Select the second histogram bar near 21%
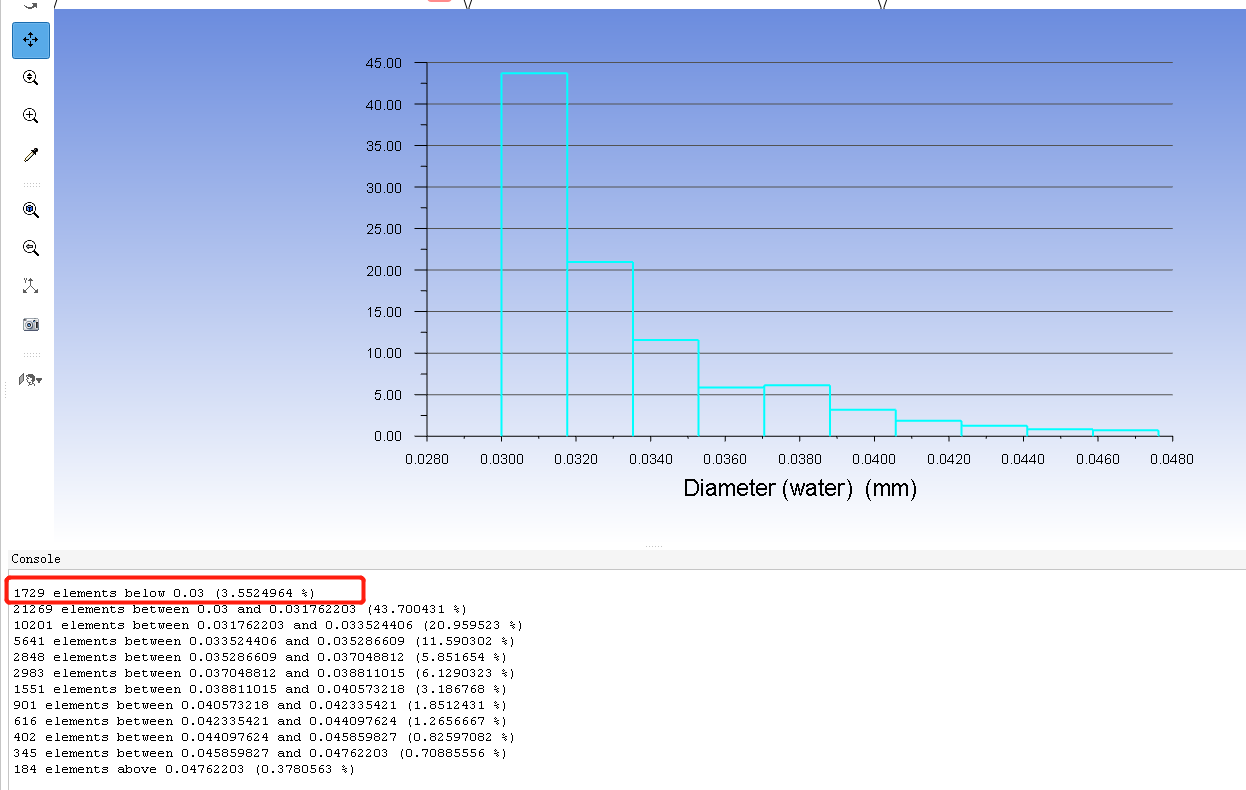This screenshot has height=790, width=1246. [599, 348]
